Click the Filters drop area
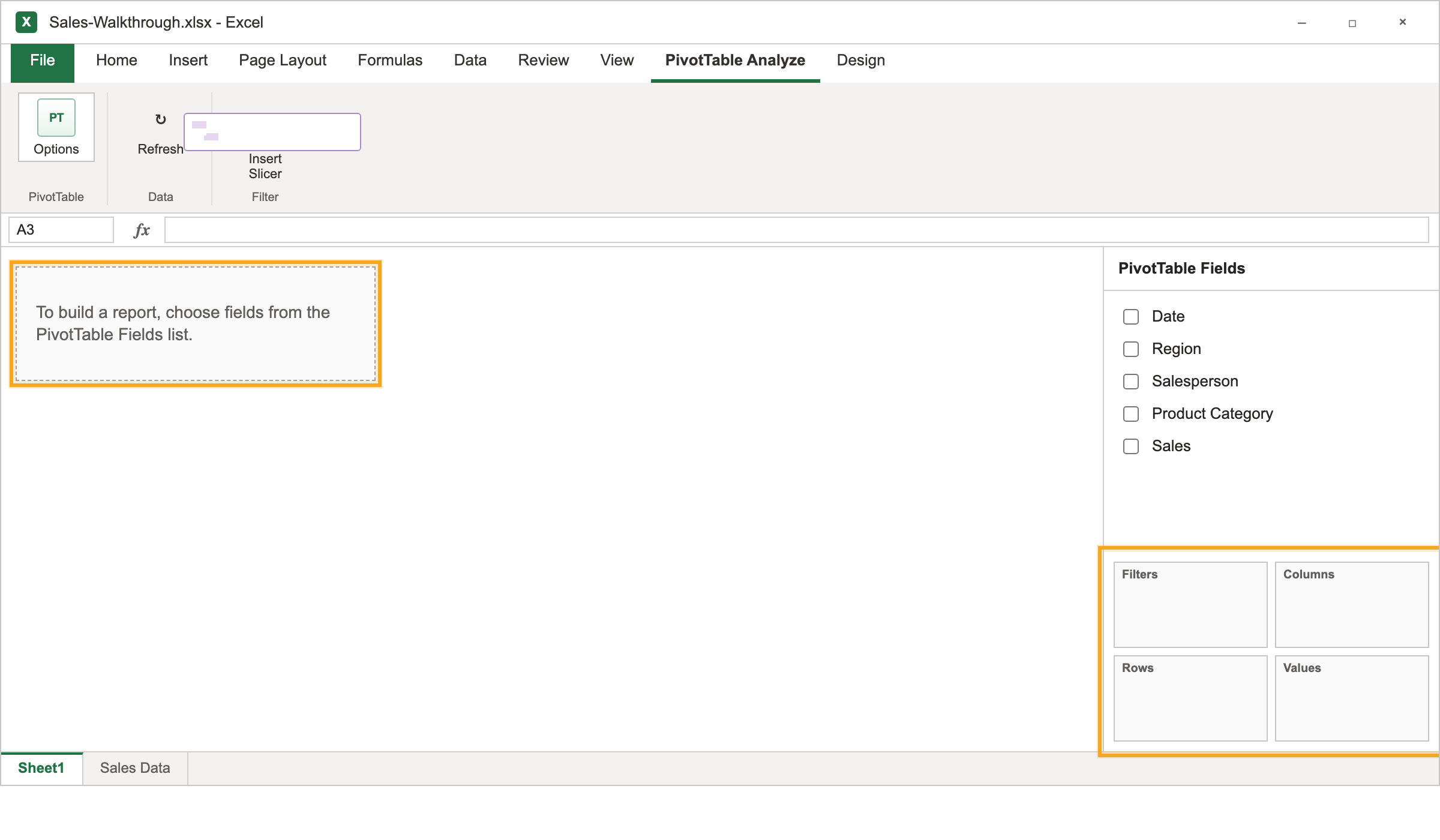Image resolution: width=1440 pixels, height=840 pixels. pyautogui.click(x=1190, y=605)
